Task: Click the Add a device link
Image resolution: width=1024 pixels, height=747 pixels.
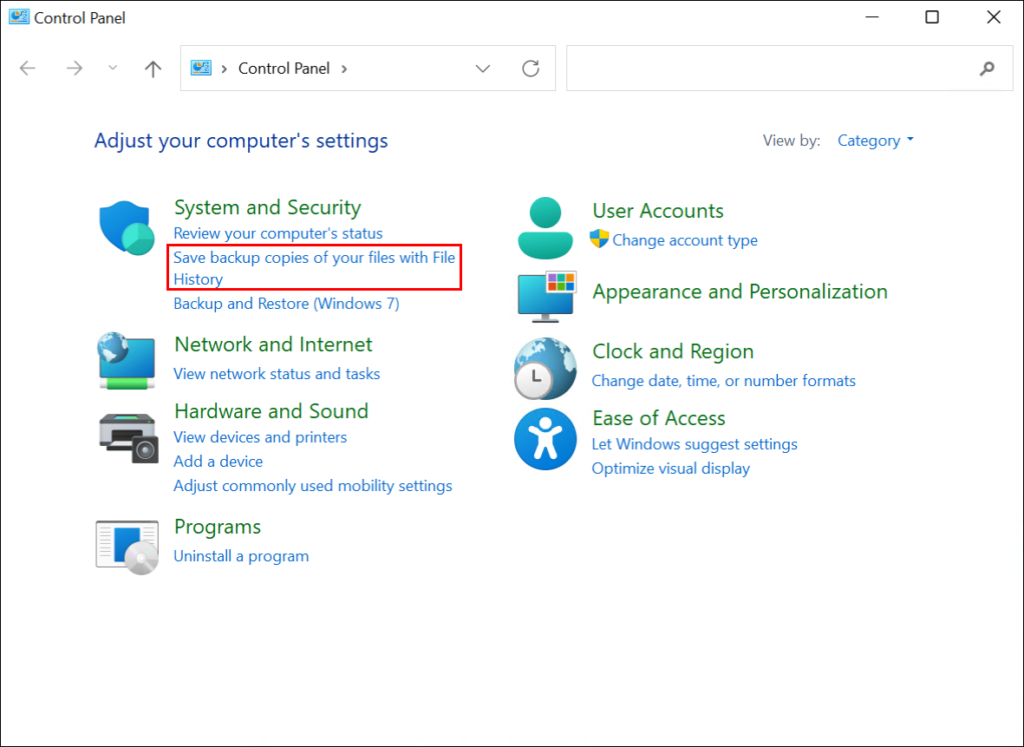Action: pyautogui.click(x=218, y=461)
